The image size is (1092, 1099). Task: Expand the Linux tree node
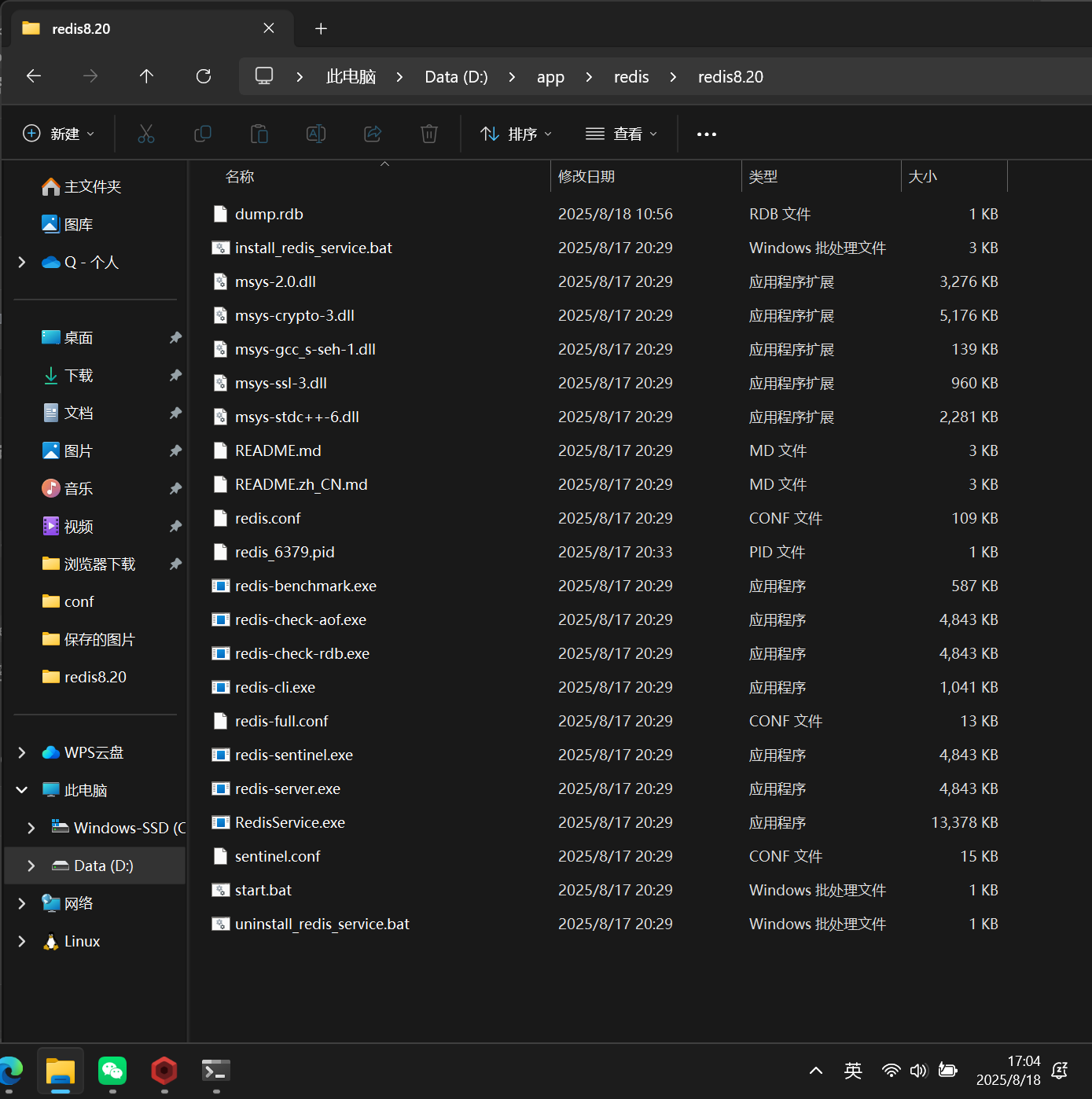coord(22,941)
